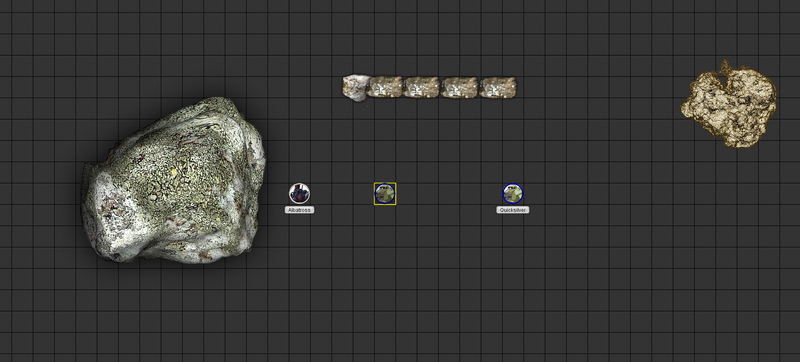Select the second-from-right stone wall segment
This screenshot has width=800, height=362.
coord(459,87)
